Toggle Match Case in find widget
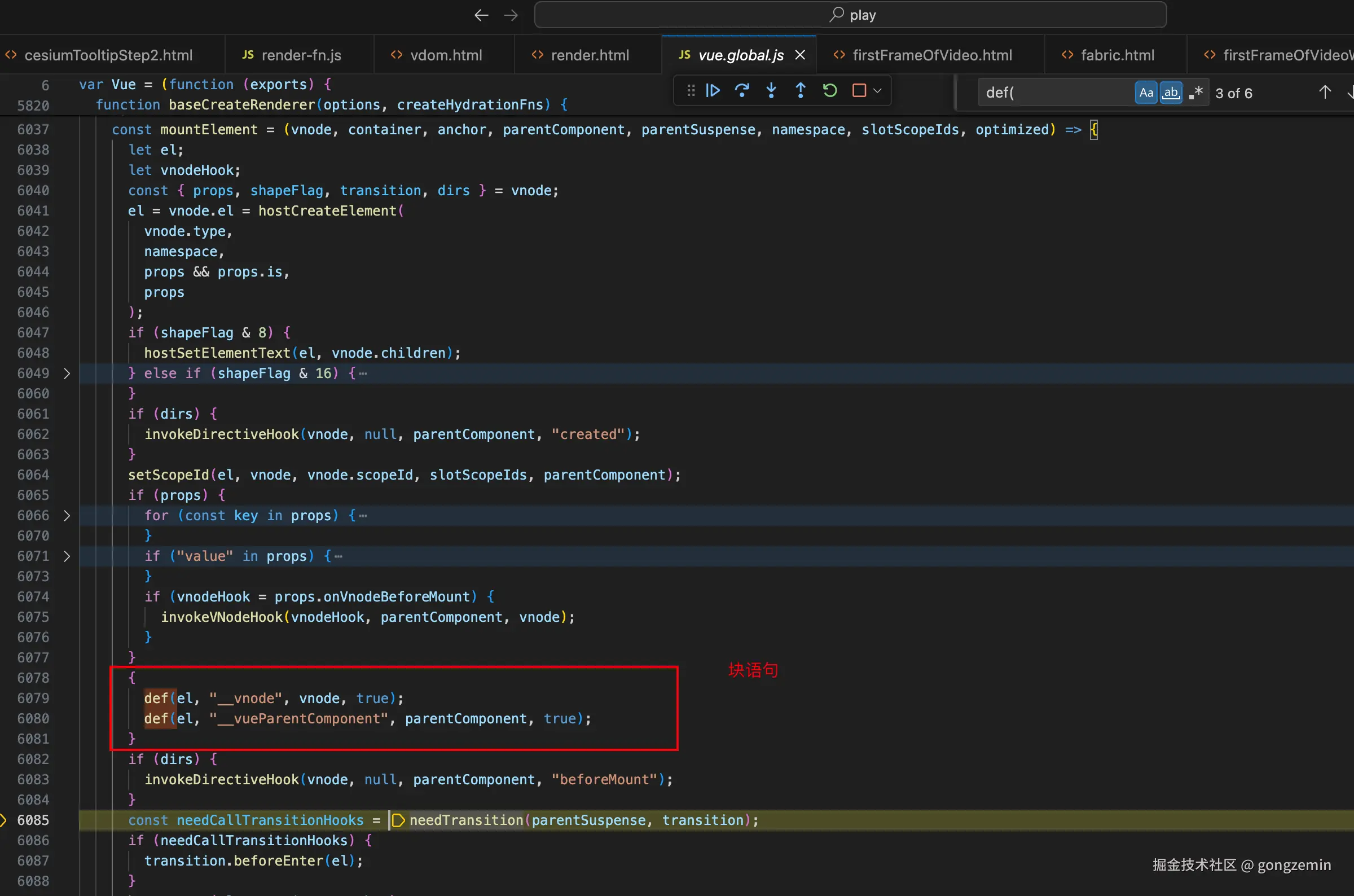The height and width of the screenshot is (896, 1354). click(x=1145, y=93)
